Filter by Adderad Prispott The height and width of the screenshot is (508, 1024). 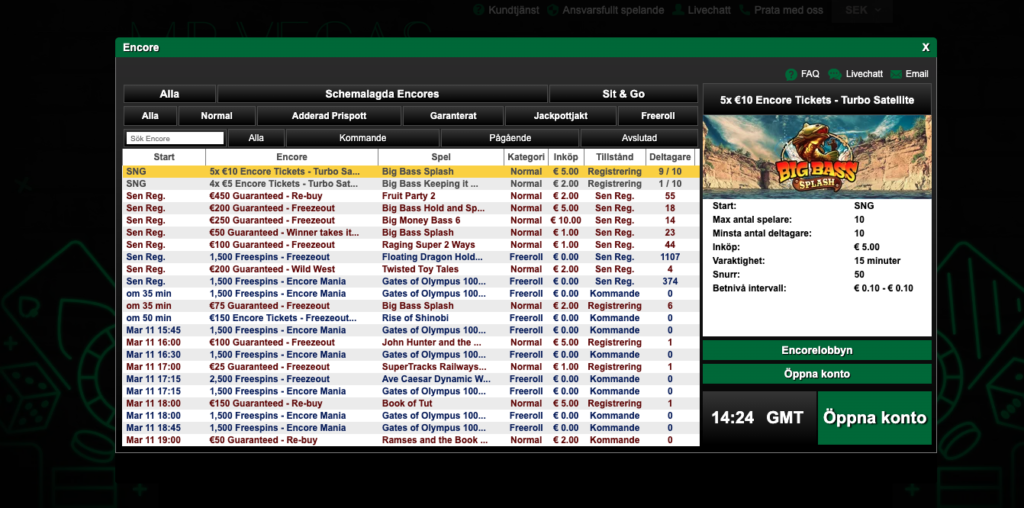tap(329, 116)
